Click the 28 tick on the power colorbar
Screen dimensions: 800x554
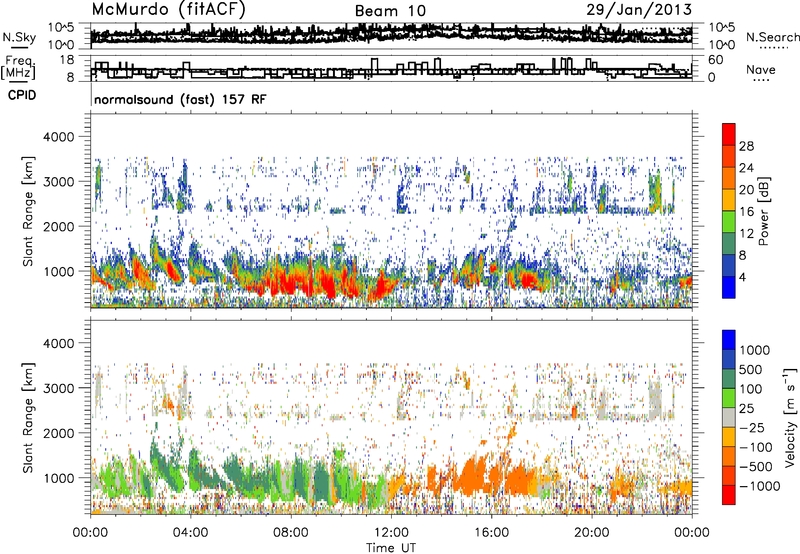point(746,146)
